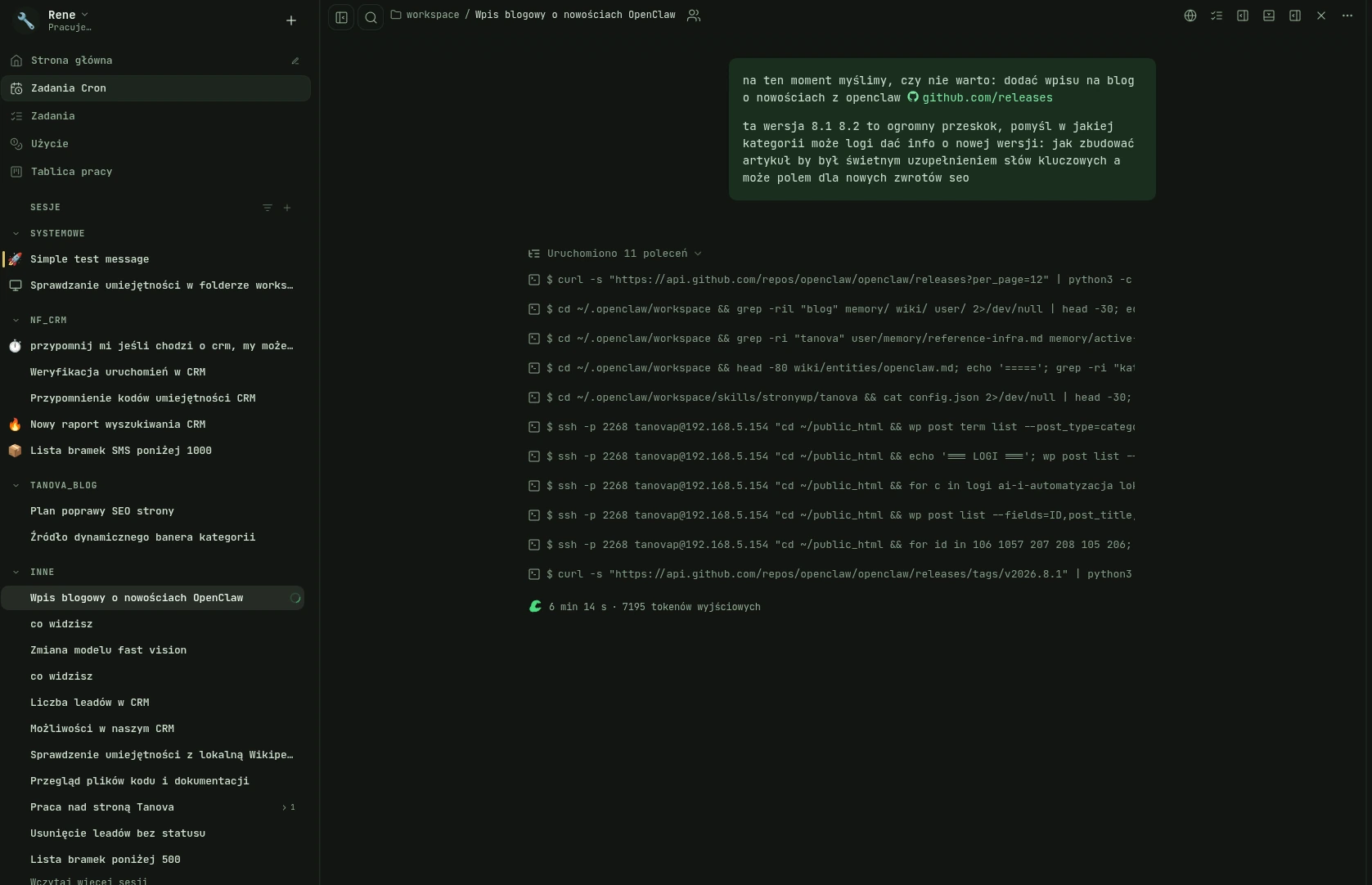
Task: Open session przypomnij mi jeśli chodzi o crm
Action: pyautogui.click(x=152, y=346)
